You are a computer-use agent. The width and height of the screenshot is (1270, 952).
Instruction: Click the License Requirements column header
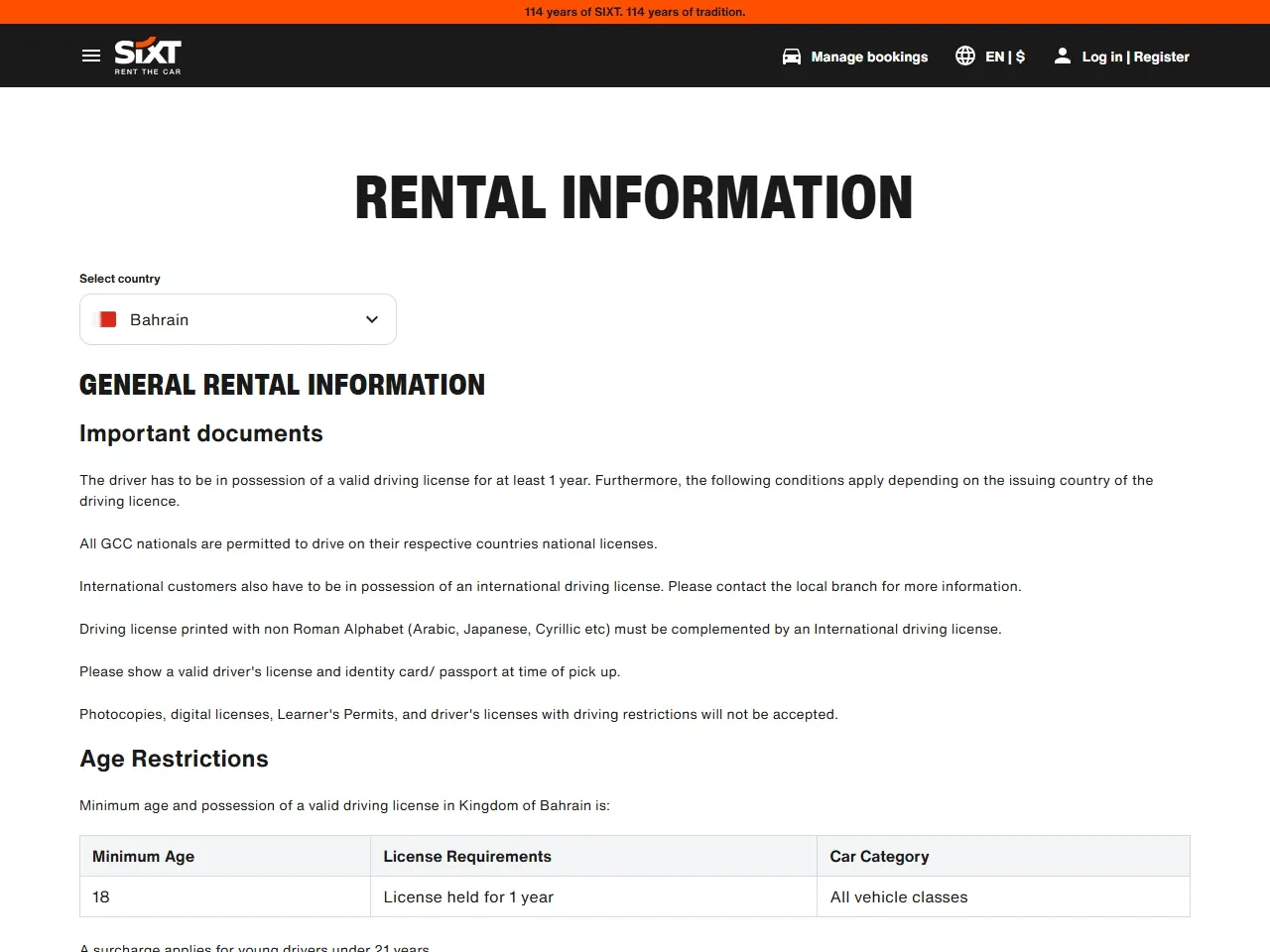[x=593, y=856]
